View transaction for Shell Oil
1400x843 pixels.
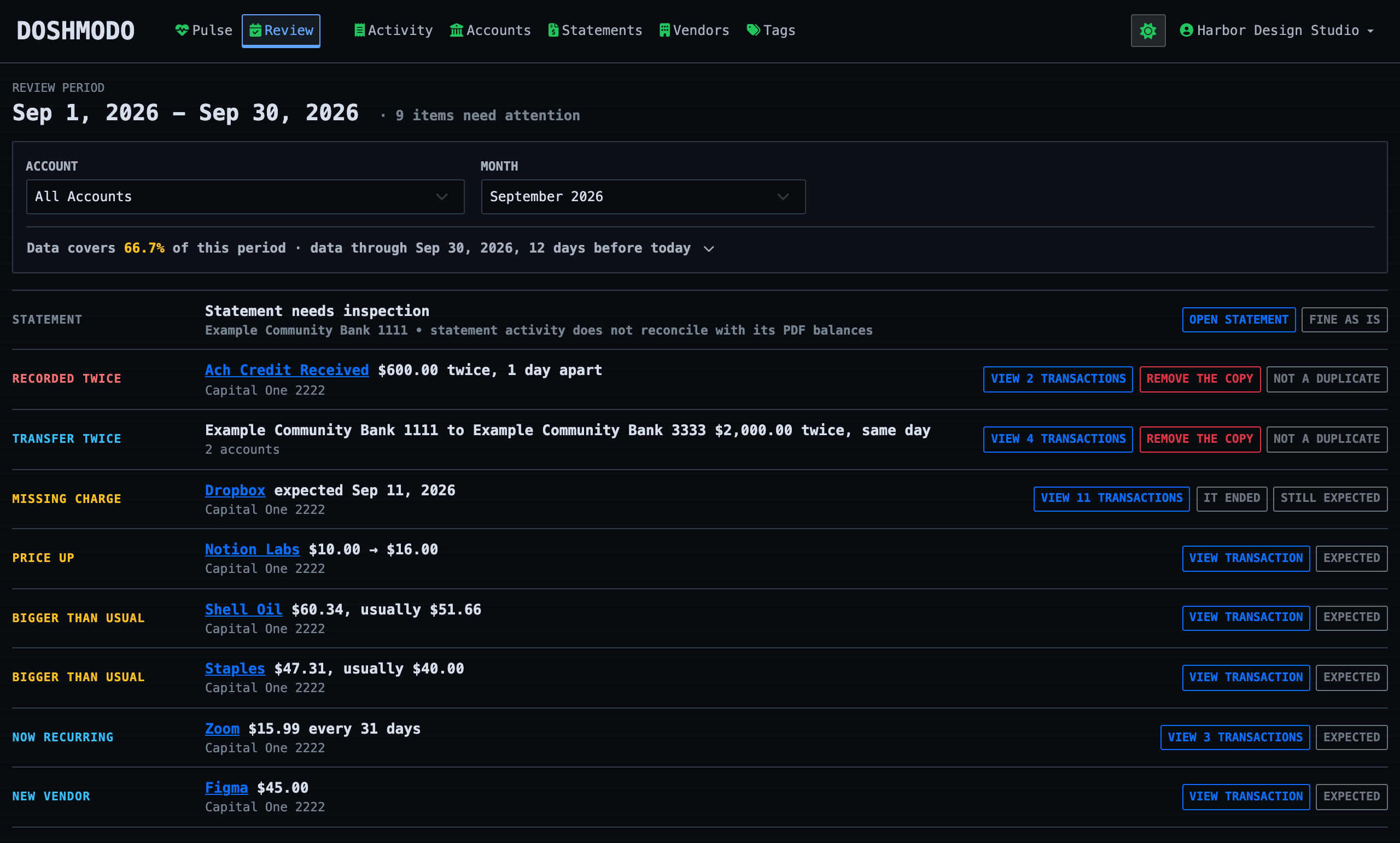tap(1246, 617)
